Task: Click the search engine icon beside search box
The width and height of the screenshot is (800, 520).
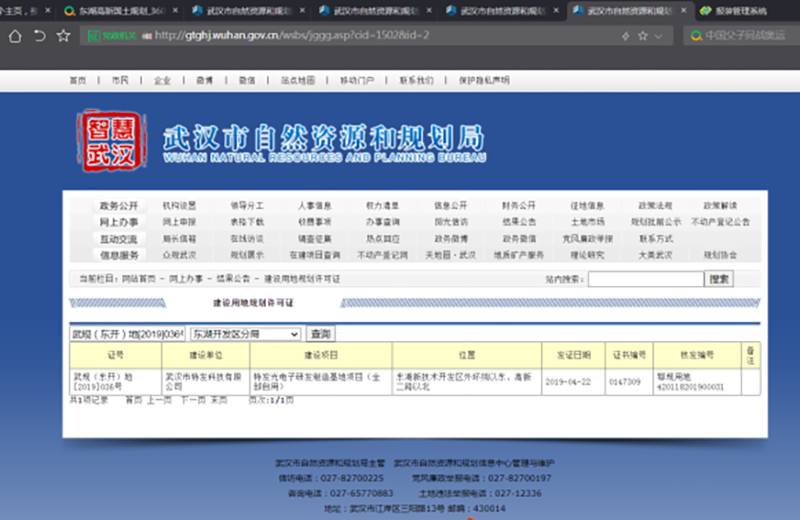Action: click(694, 36)
